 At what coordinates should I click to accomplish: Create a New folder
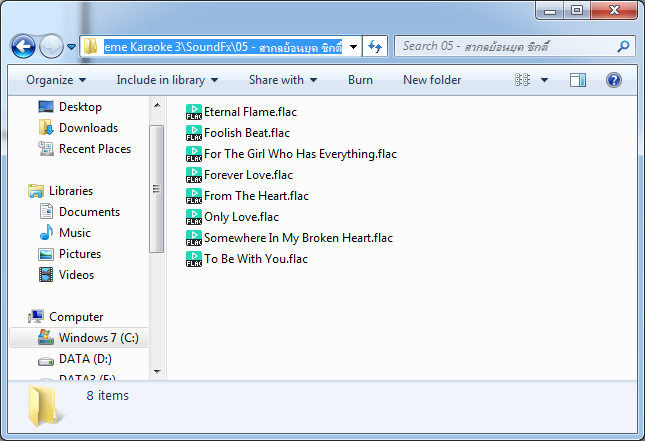point(432,80)
